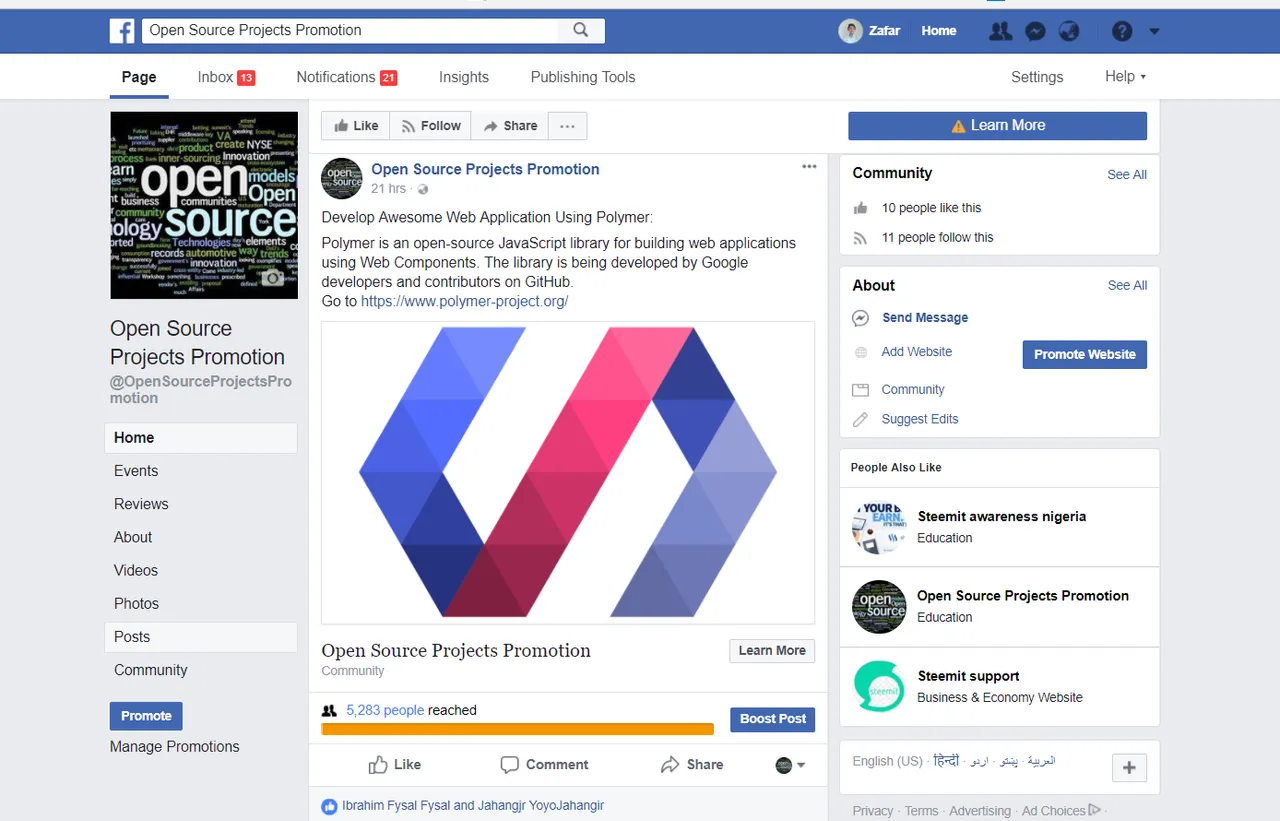Open the Insights tab

464,77
